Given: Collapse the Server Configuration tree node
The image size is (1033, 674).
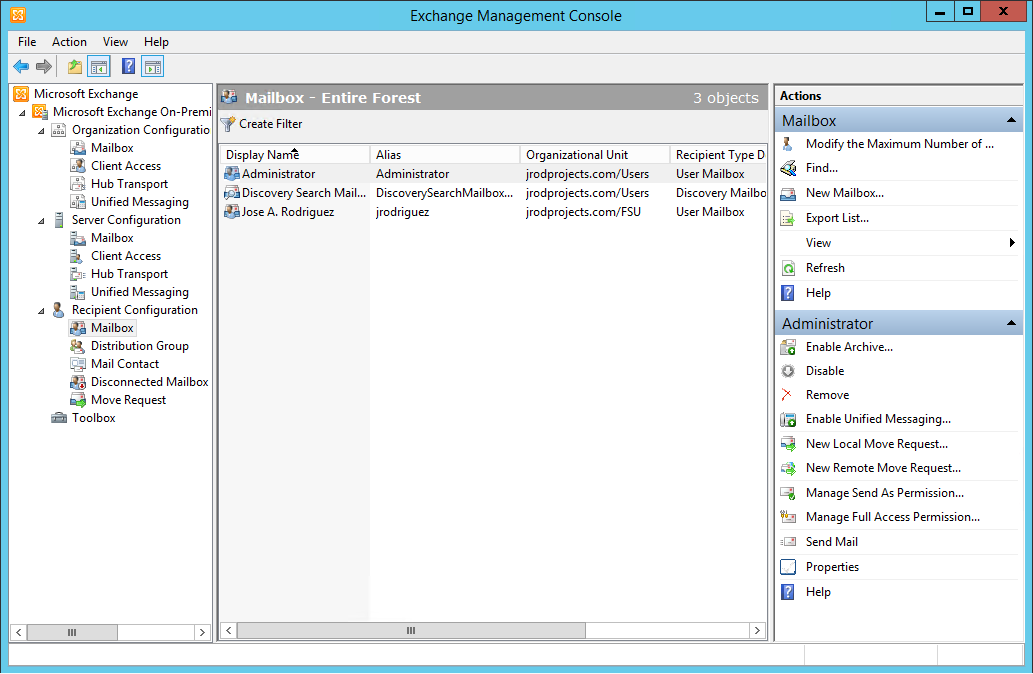Looking at the screenshot, I should click(41, 221).
